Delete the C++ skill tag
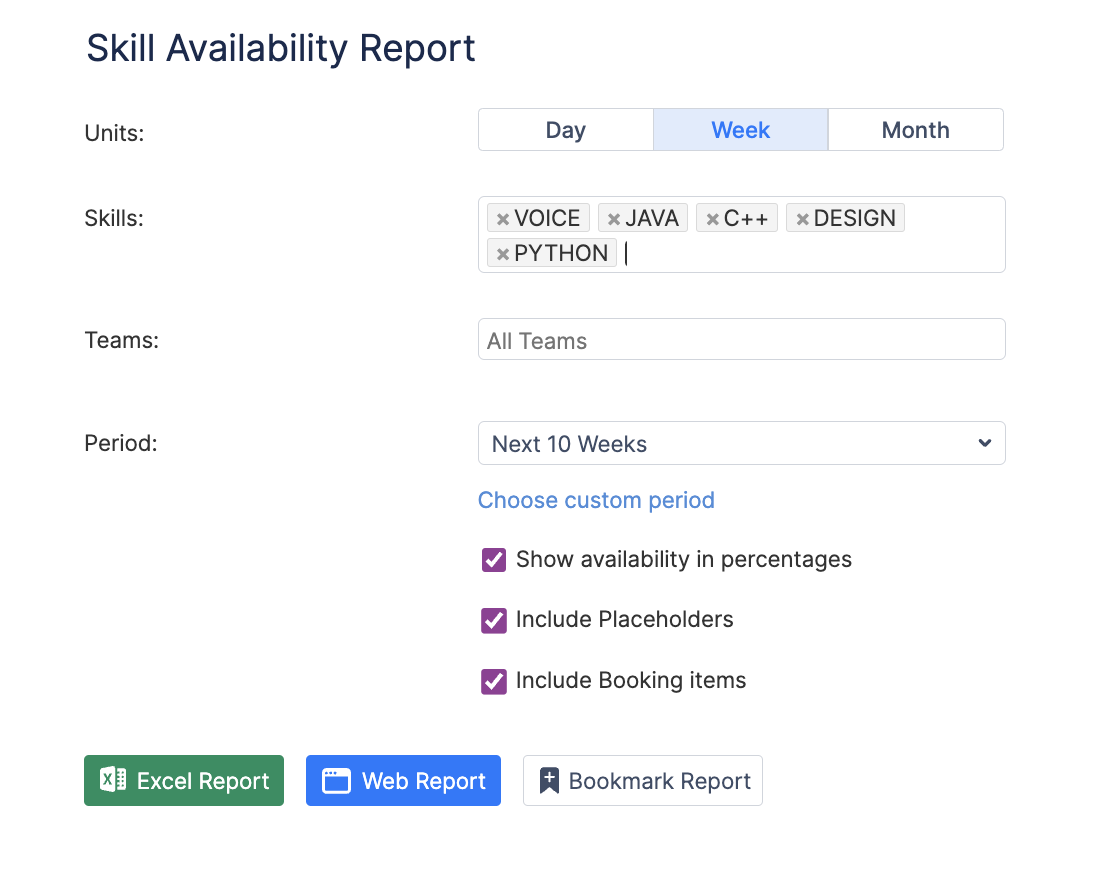The width and height of the screenshot is (1094, 880). pos(712,219)
